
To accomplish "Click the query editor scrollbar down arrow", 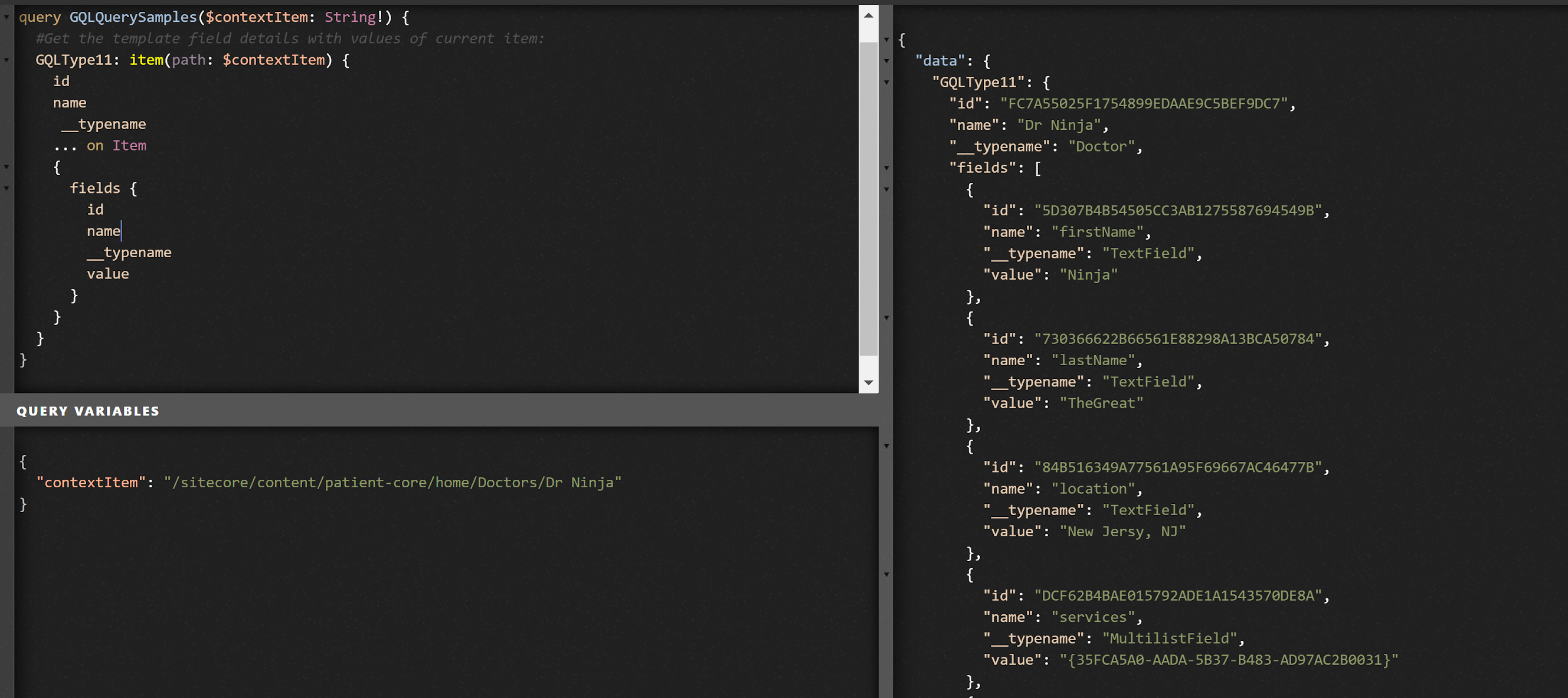I will pyautogui.click(x=869, y=383).
